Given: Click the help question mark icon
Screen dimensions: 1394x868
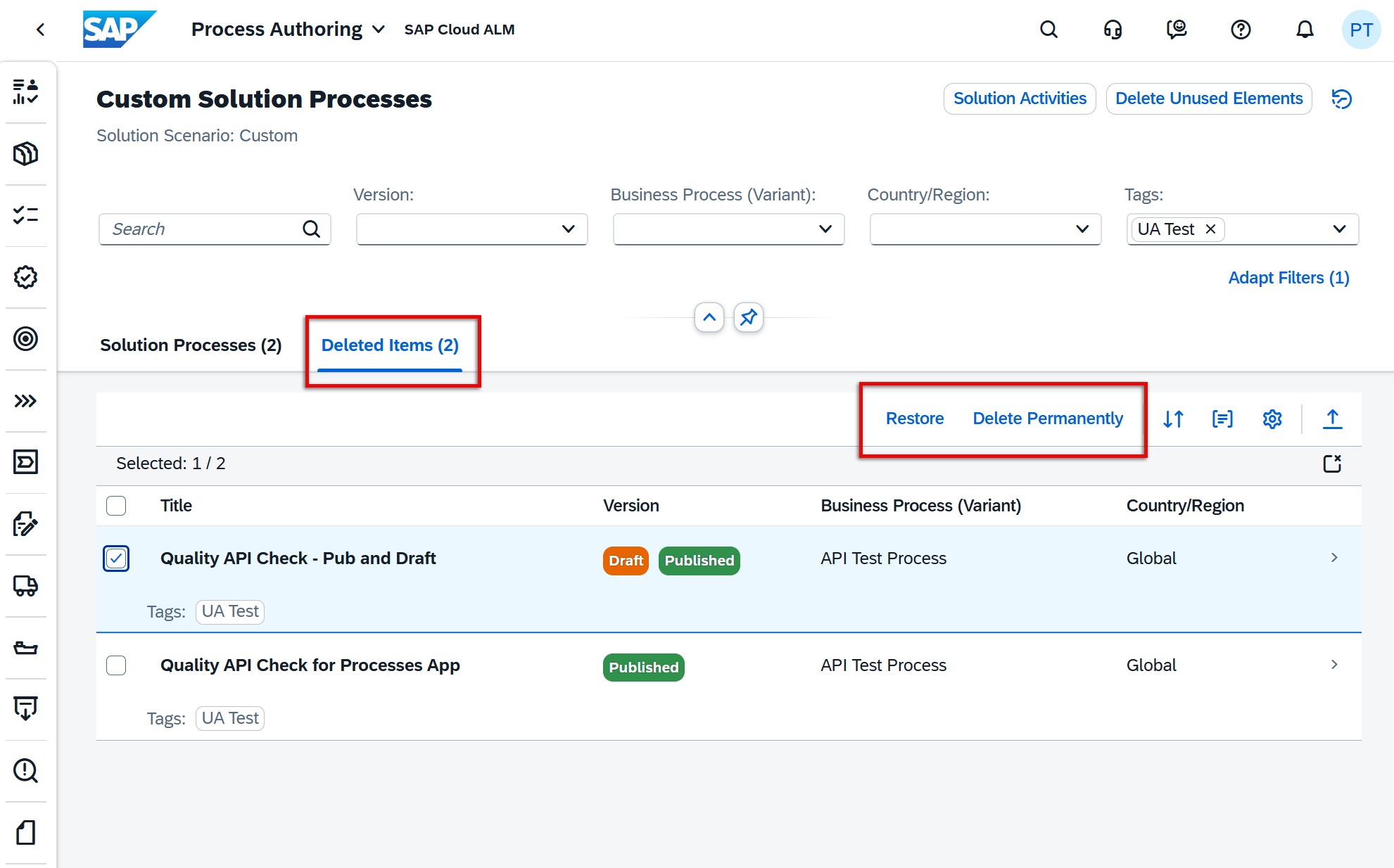Looking at the screenshot, I should click(1241, 30).
